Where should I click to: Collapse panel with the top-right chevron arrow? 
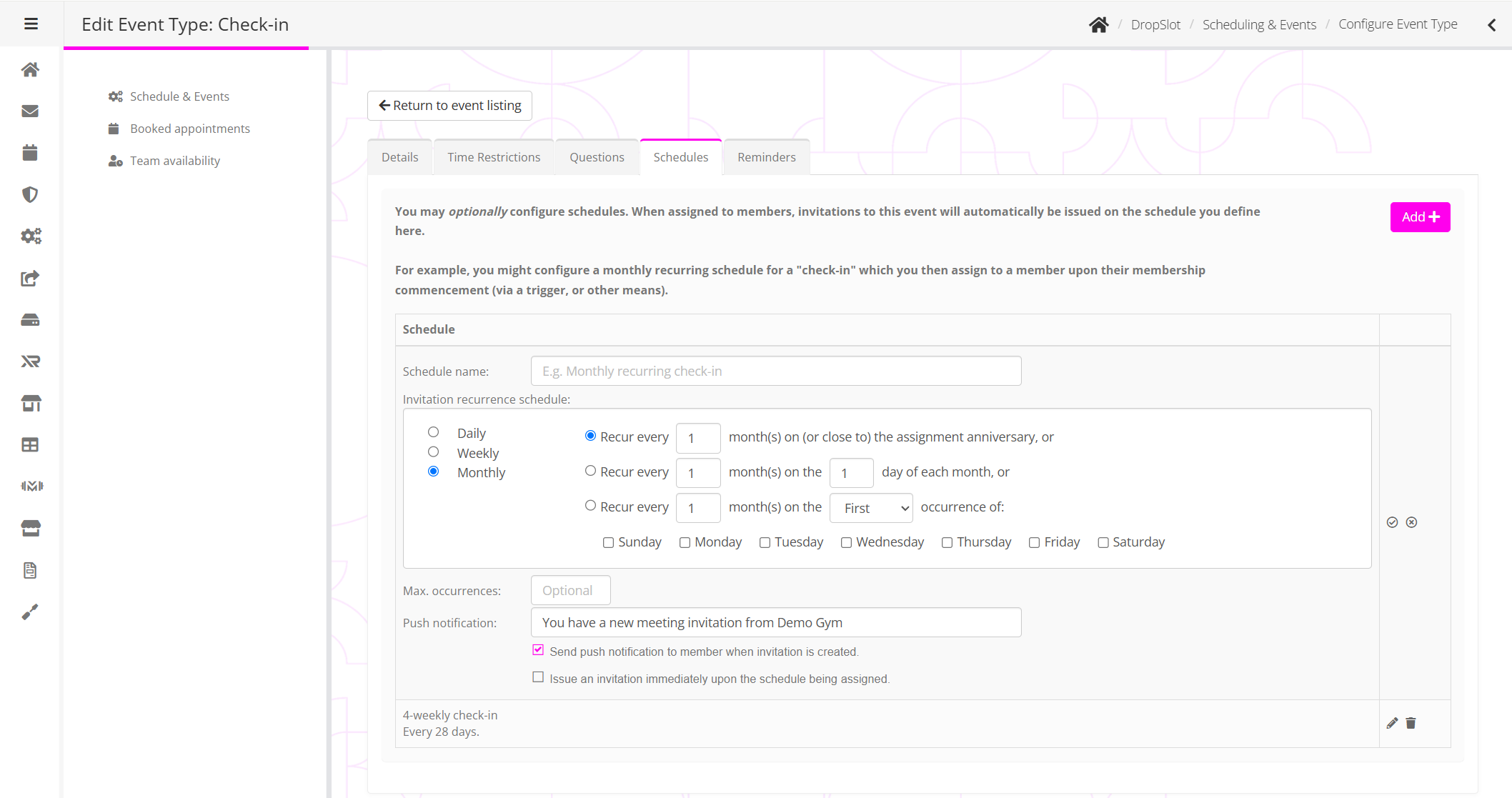(1492, 25)
